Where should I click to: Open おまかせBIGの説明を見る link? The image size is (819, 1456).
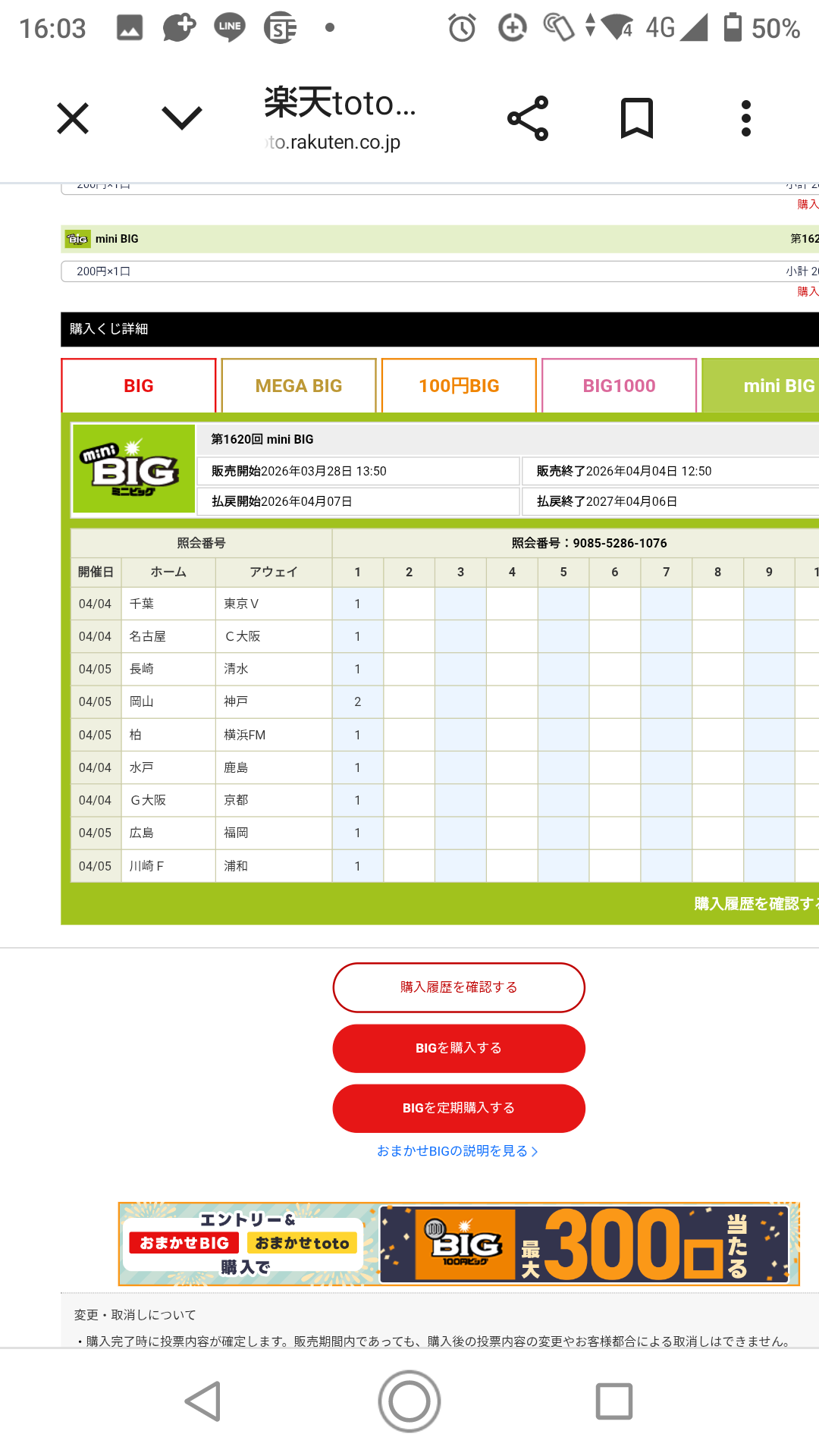(x=457, y=1151)
